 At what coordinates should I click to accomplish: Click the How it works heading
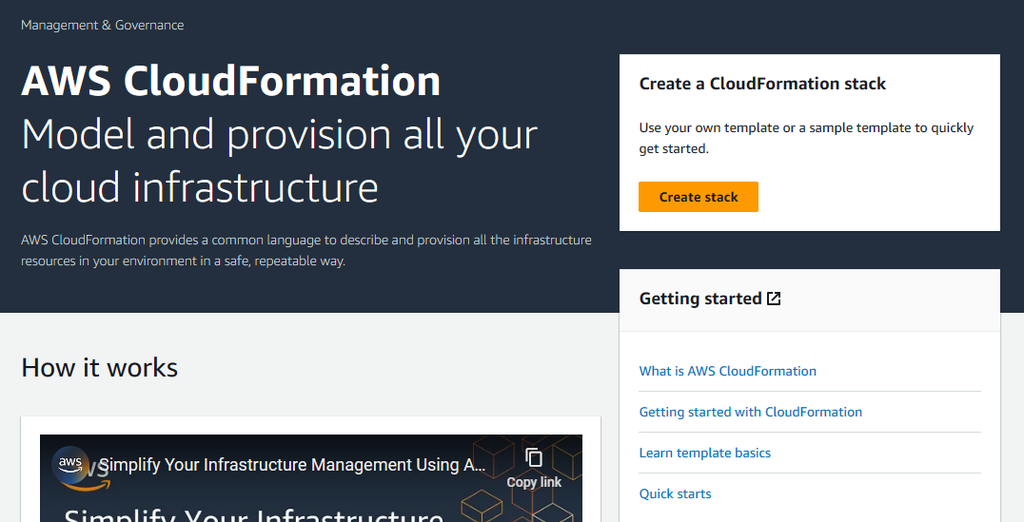click(x=99, y=368)
